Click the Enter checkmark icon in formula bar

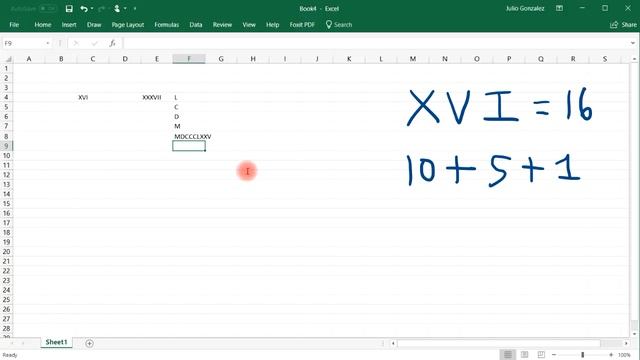point(95,43)
